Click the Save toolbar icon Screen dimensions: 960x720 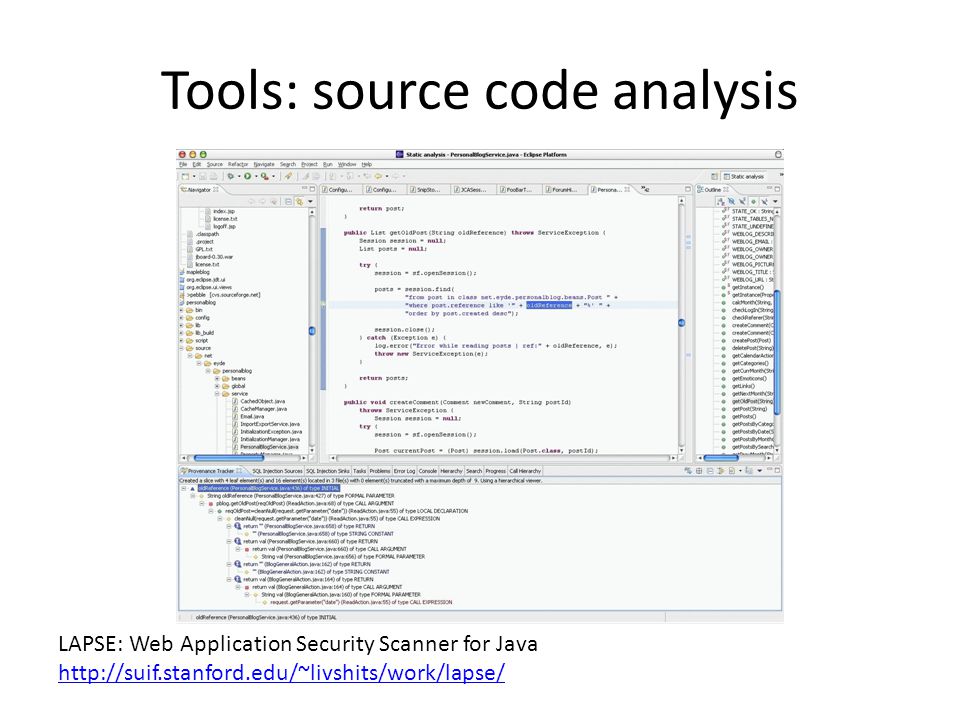pos(203,176)
